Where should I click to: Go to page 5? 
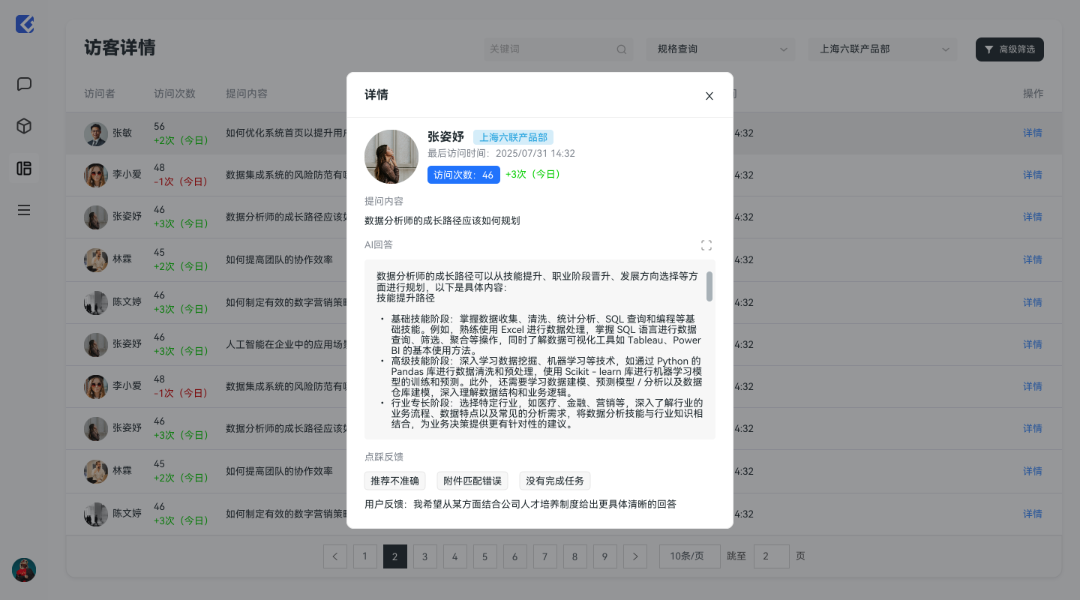pos(485,557)
